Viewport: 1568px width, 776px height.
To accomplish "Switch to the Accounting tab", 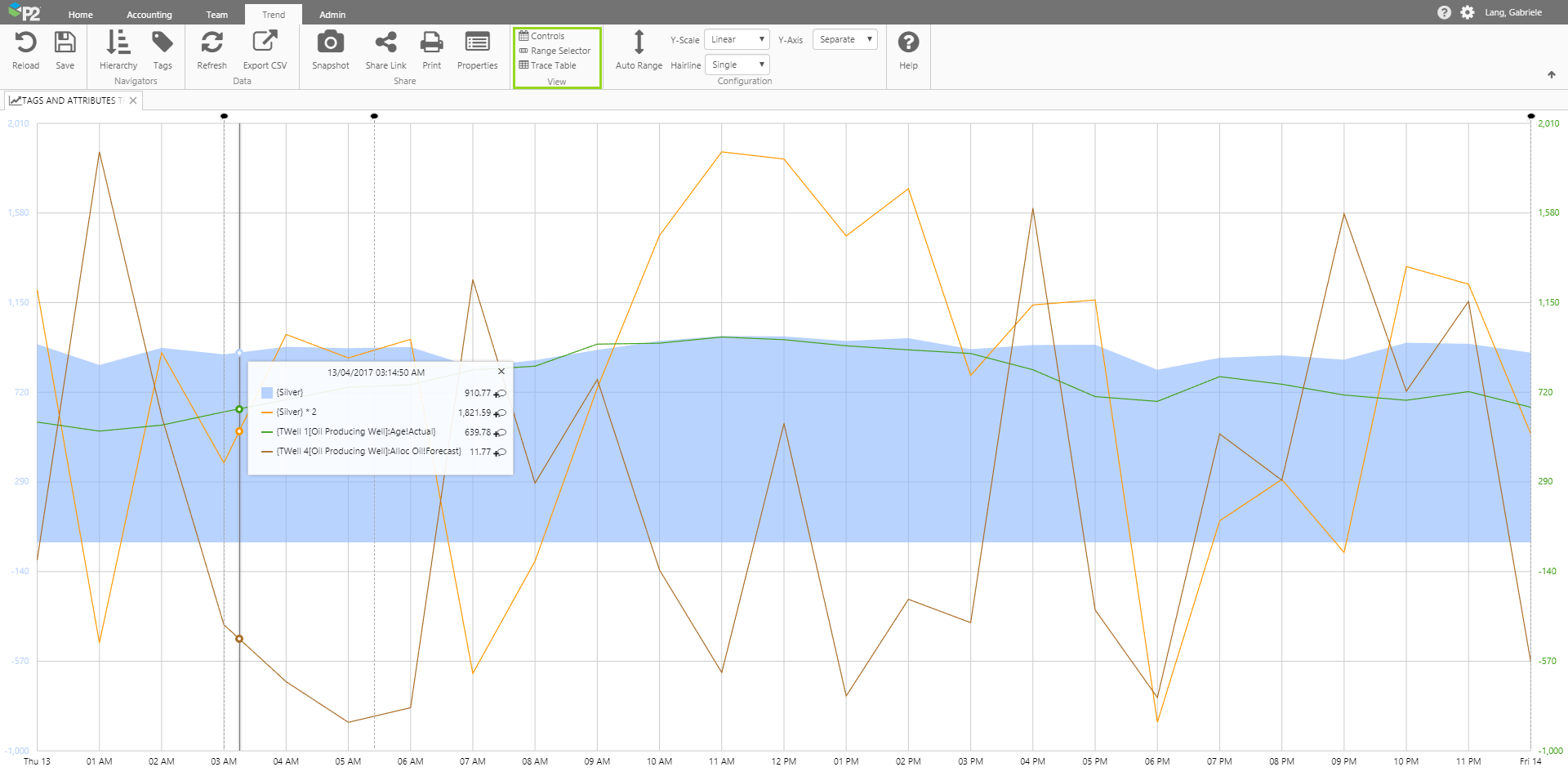I will 149,15.
